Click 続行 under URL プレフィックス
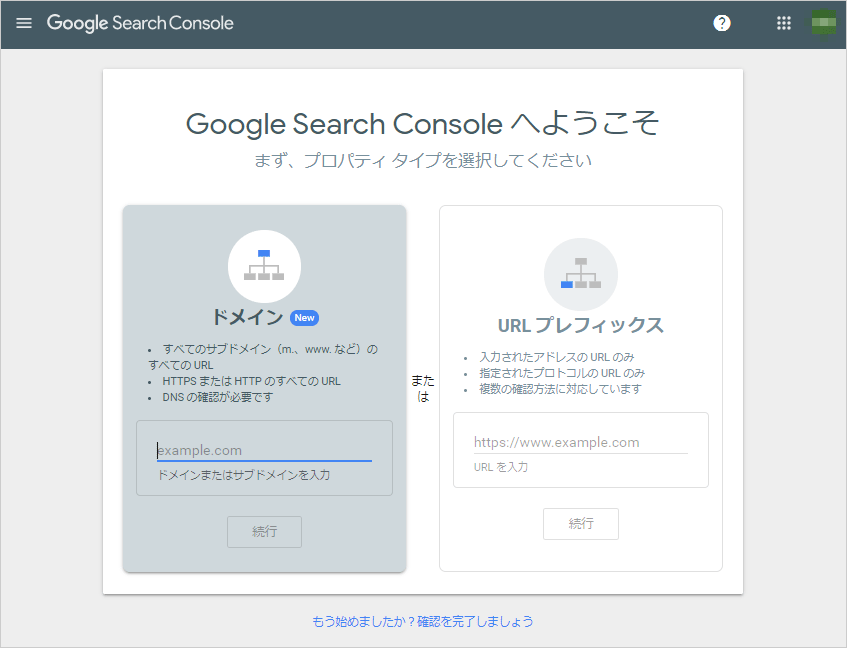847x648 pixels. tap(580, 523)
